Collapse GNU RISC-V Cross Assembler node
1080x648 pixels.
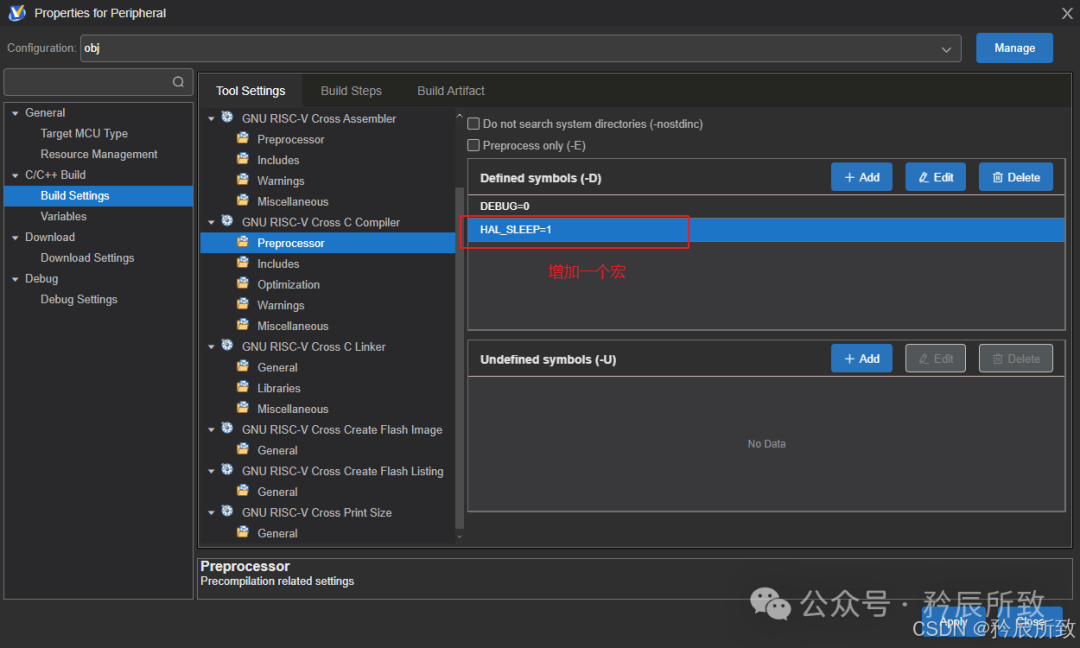tap(211, 118)
